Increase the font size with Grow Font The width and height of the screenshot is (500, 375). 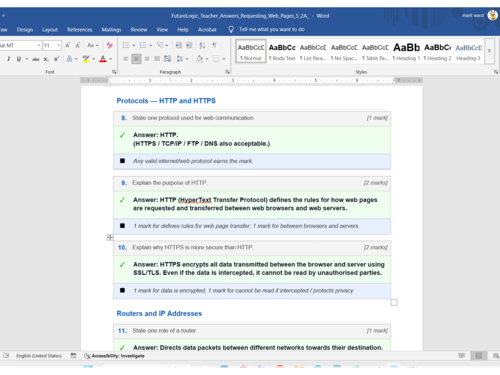tap(68, 45)
